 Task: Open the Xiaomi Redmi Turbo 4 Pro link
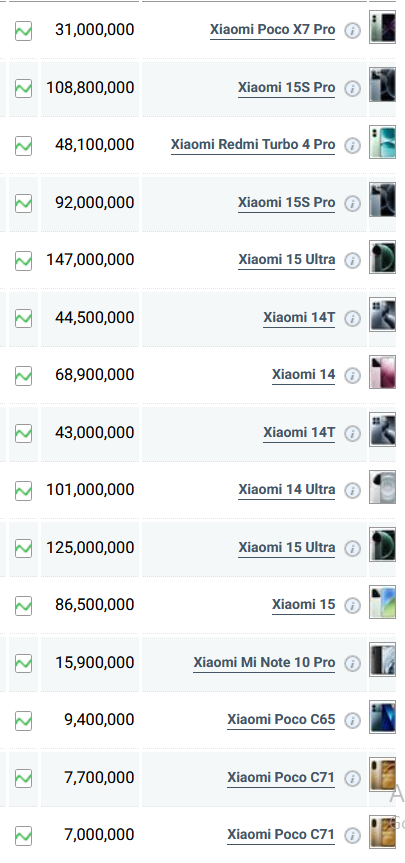click(253, 145)
